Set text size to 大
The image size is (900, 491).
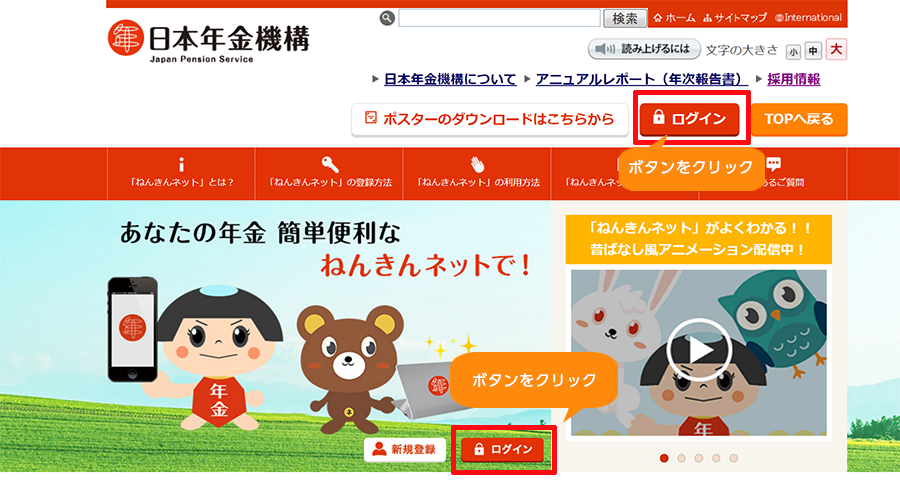point(836,50)
